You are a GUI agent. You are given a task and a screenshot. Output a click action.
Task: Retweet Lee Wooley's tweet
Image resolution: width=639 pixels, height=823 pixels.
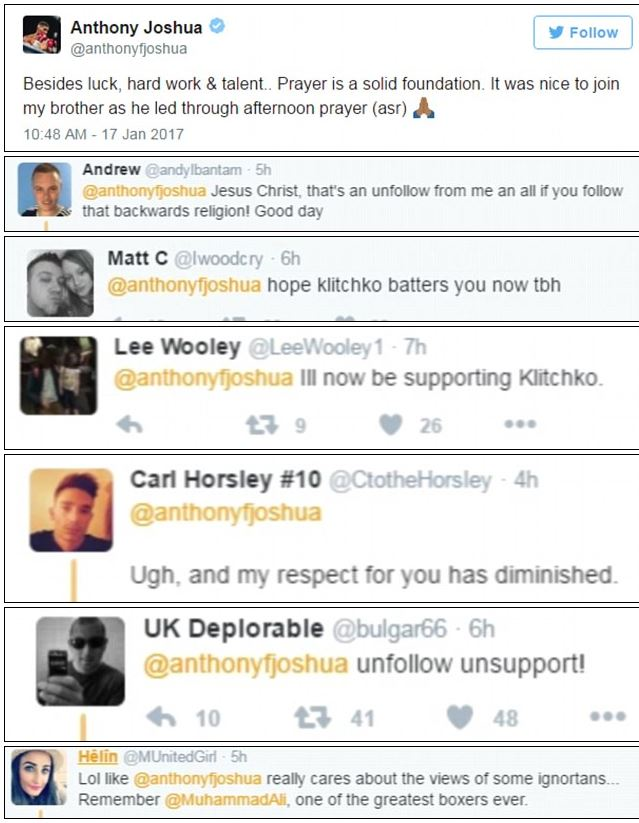pyautogui.click(x=262, y=425)
